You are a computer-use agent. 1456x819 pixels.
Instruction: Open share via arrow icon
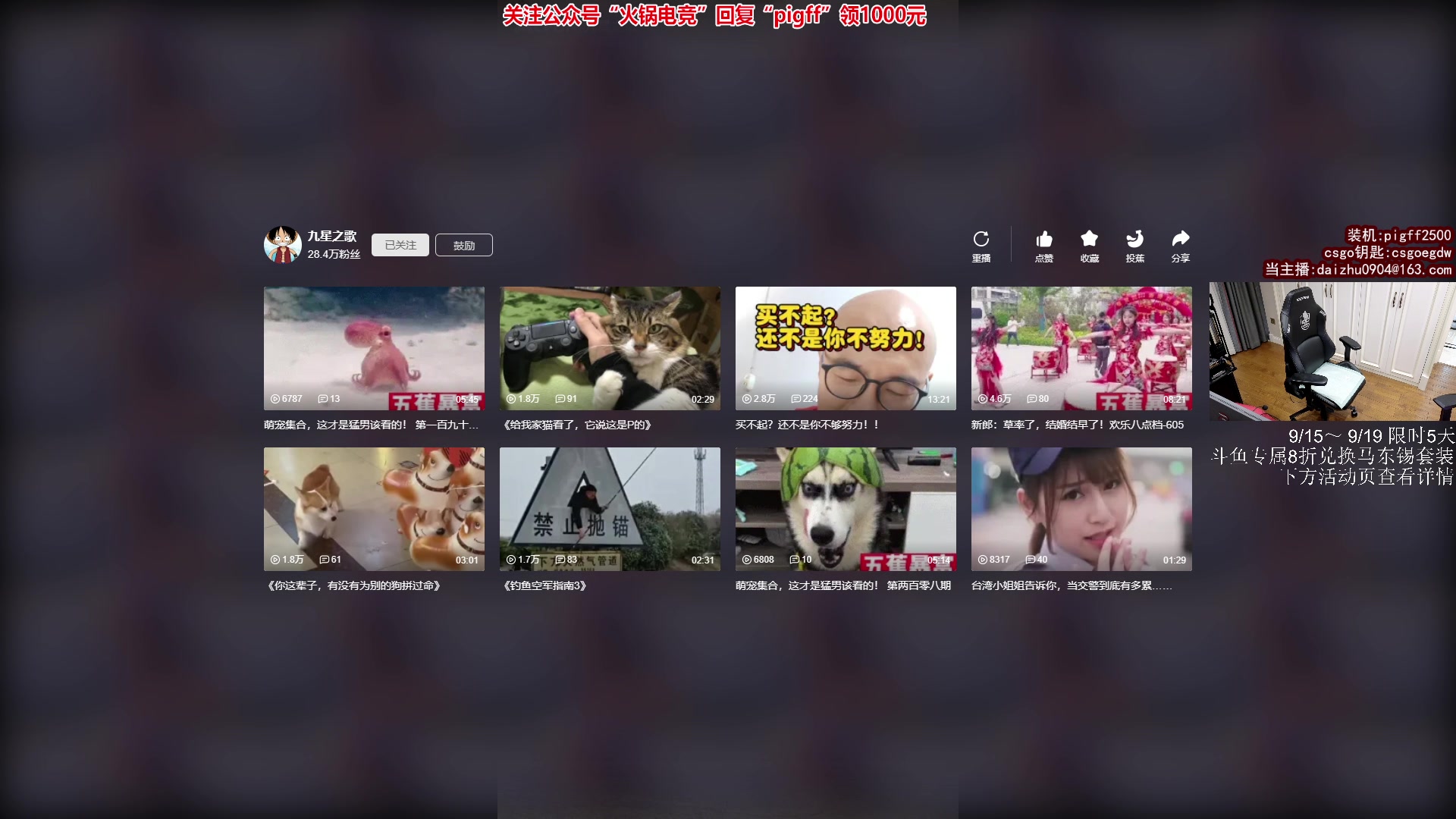(1180, 240)
